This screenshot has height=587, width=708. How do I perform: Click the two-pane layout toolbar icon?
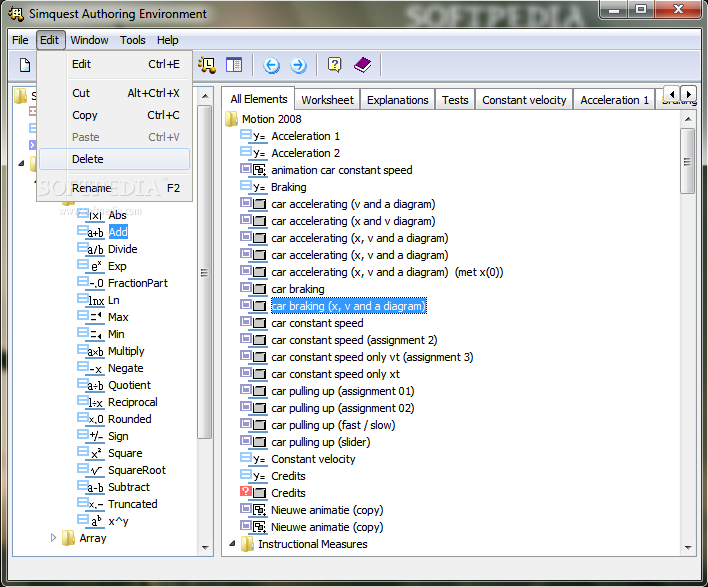click(x=234, y=65)
